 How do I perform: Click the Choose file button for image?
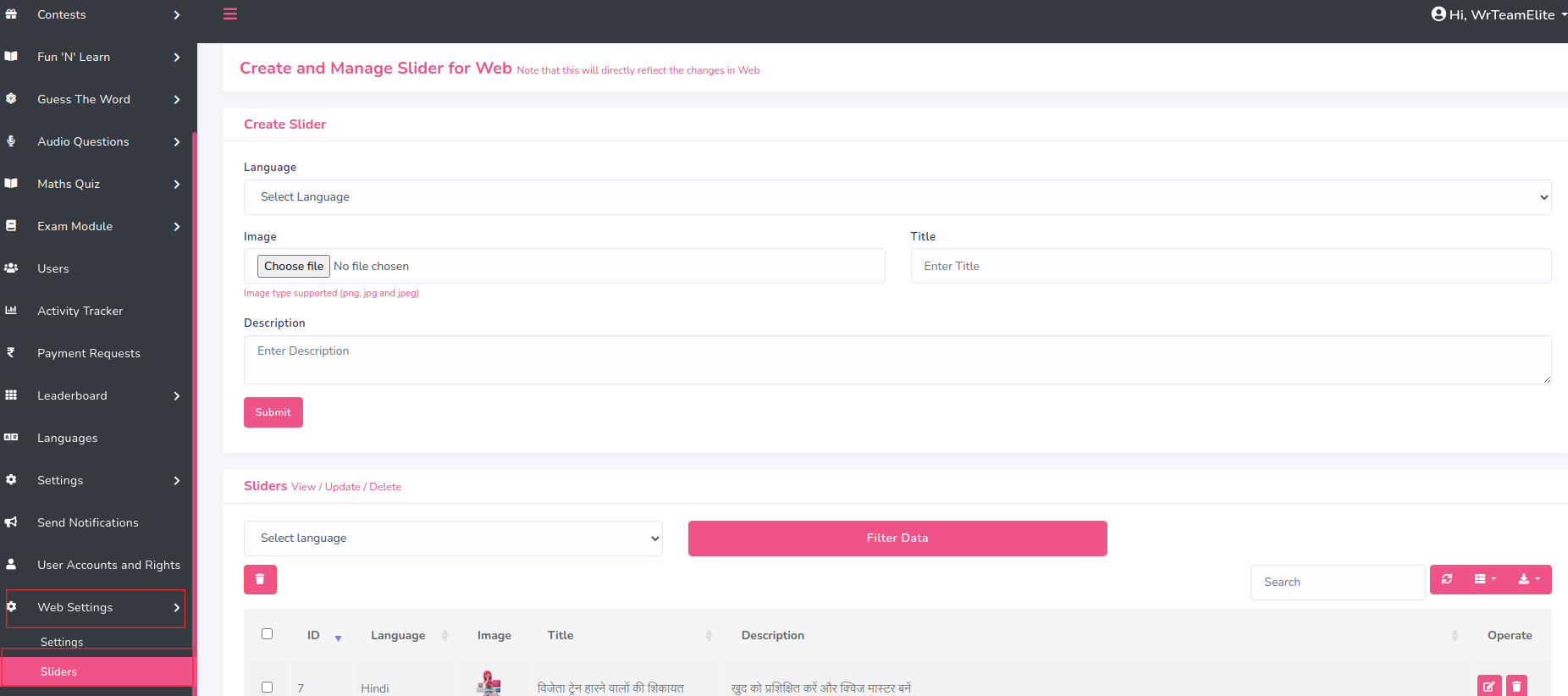[x=293, y=267]
